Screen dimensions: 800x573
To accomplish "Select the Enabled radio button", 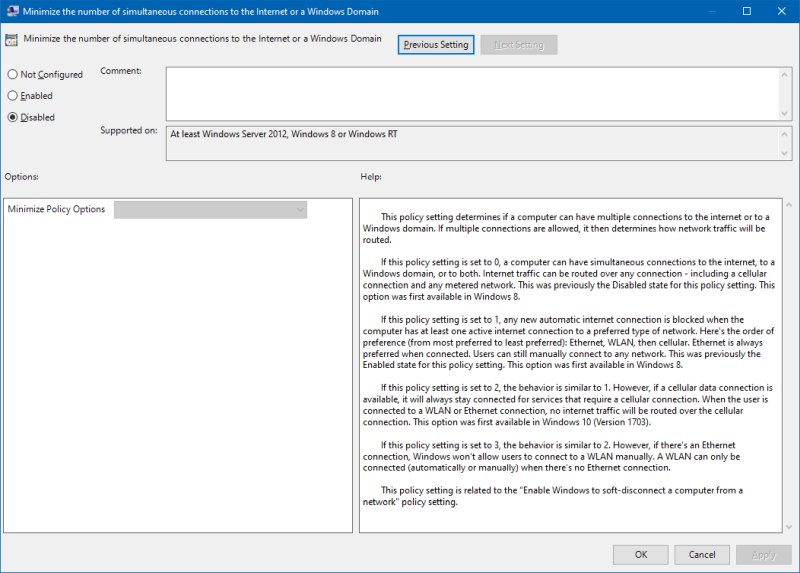I will coord(13,96).
